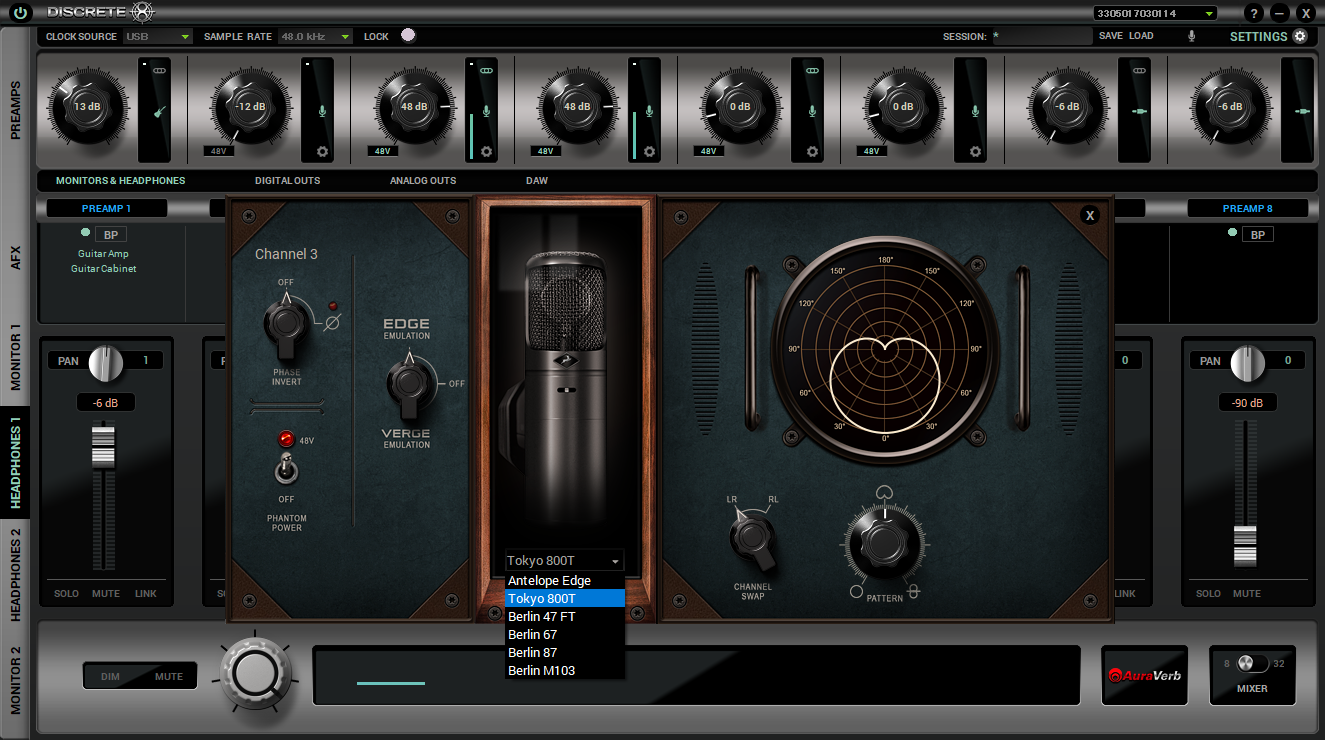Open the gear settings on the -12 dB preamp
Screen dimensions: 1325x740
(x=322, y=152)
